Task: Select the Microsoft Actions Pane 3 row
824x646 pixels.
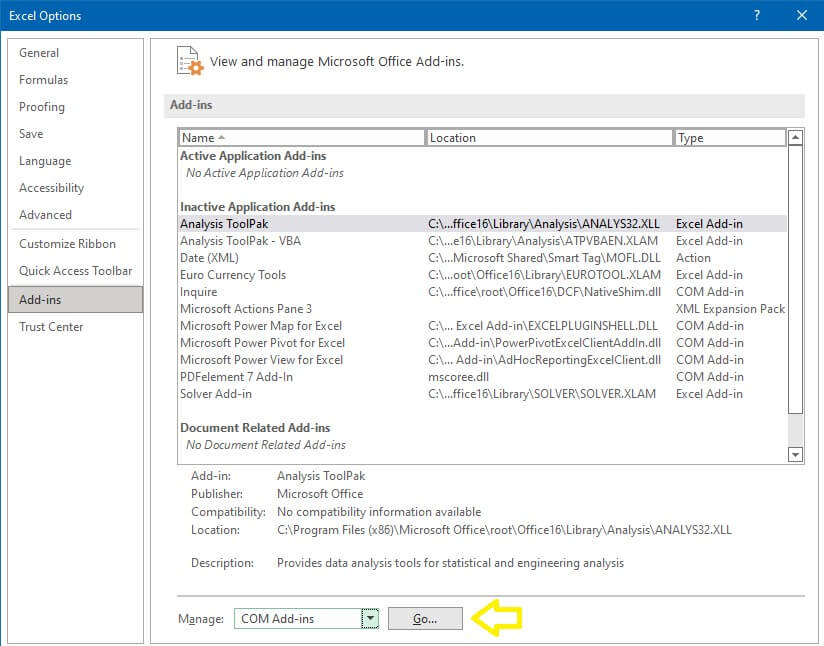Action: coord(482,309)
